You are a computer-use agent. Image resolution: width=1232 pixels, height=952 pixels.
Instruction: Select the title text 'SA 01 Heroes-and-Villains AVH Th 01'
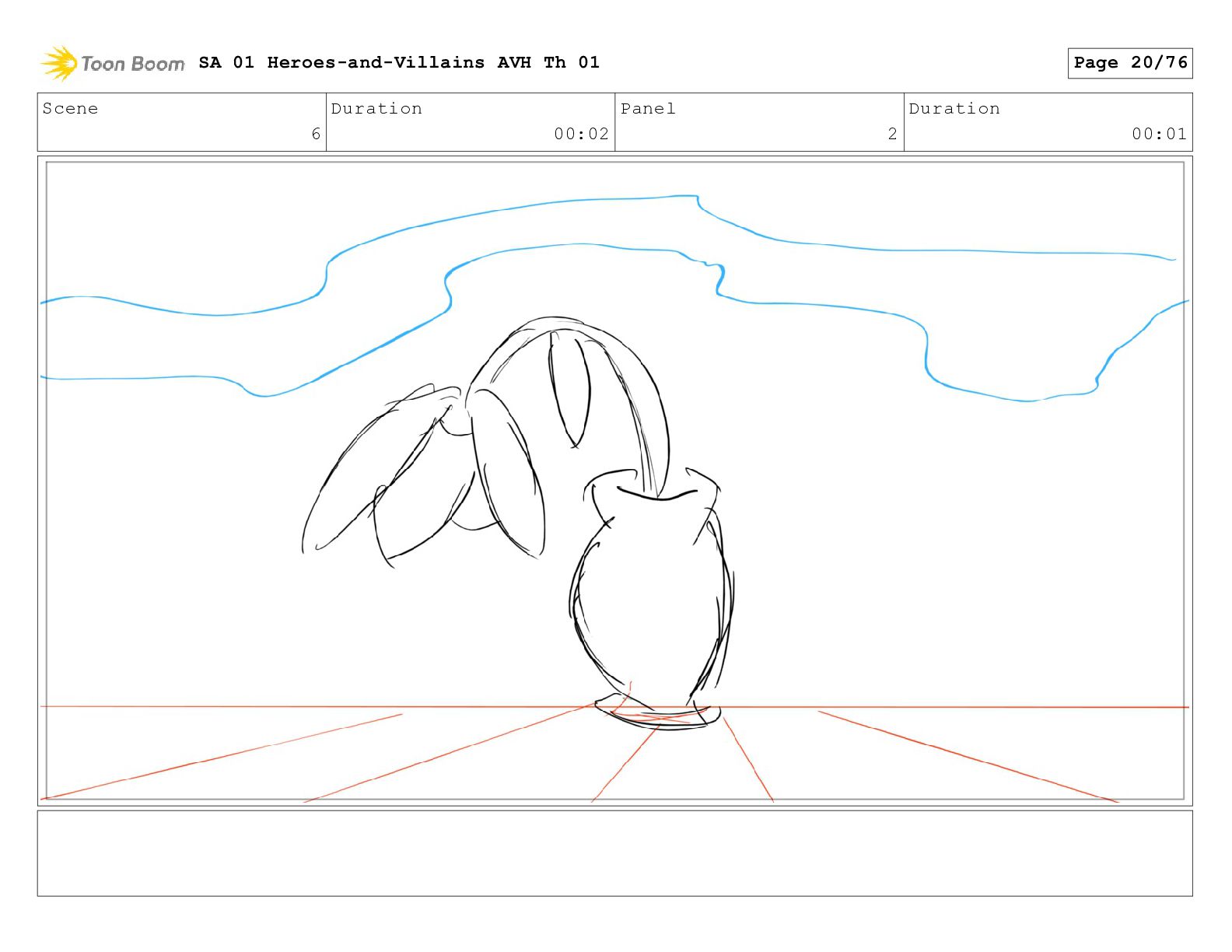click(x=399, y=62)
